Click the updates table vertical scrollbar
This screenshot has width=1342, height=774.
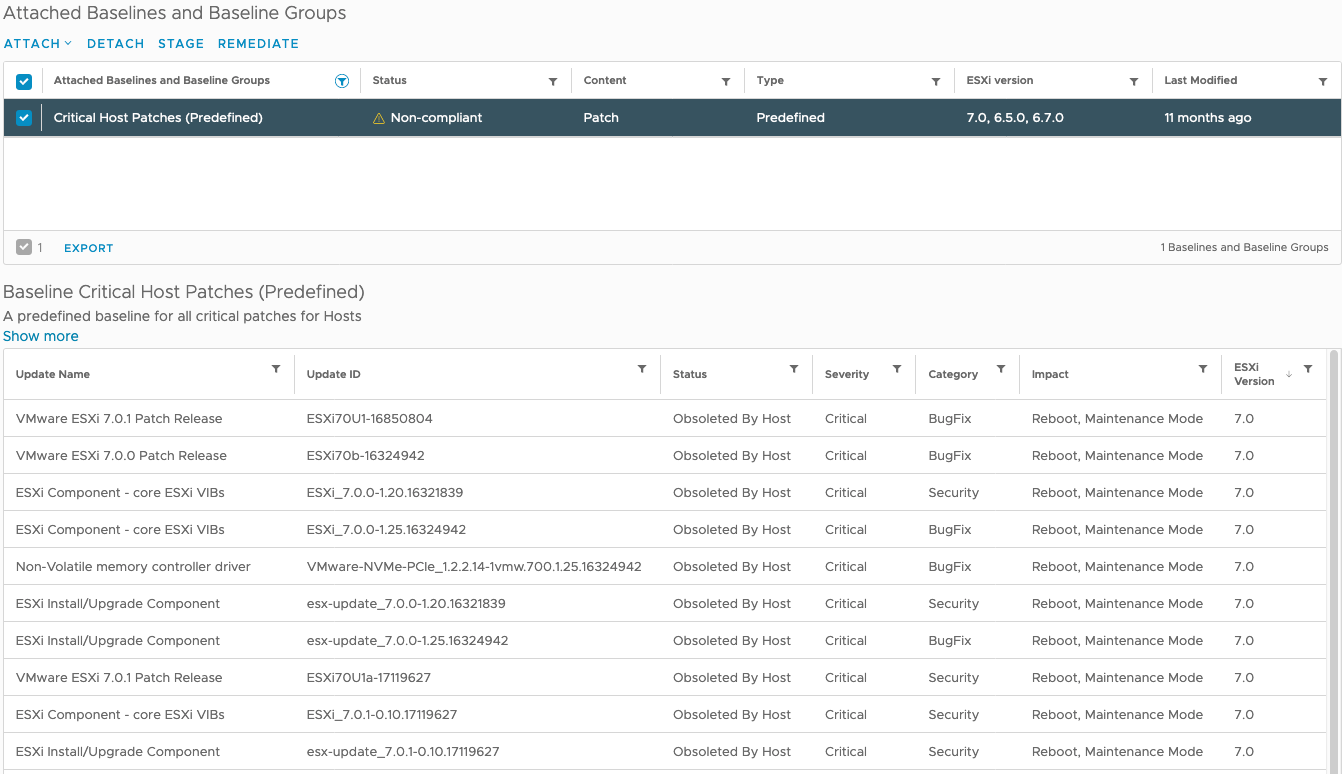[x=1334, y=560]
